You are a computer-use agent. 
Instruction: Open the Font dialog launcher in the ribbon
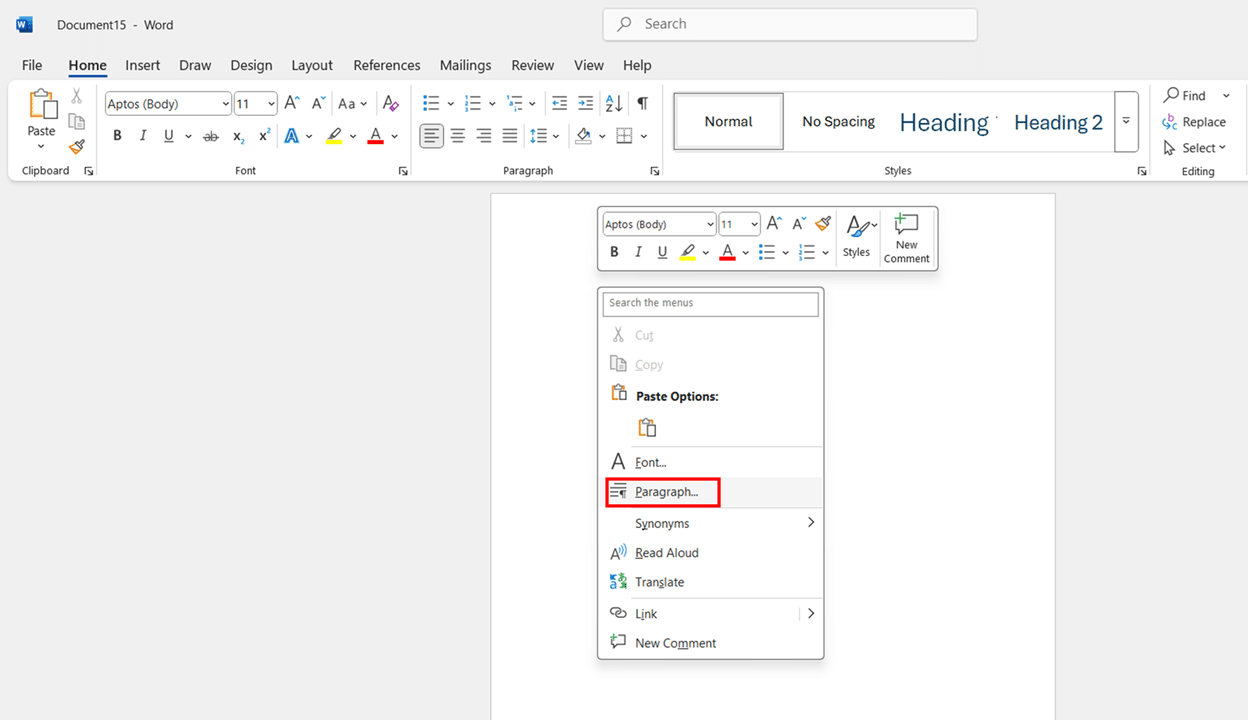(403, 171)
